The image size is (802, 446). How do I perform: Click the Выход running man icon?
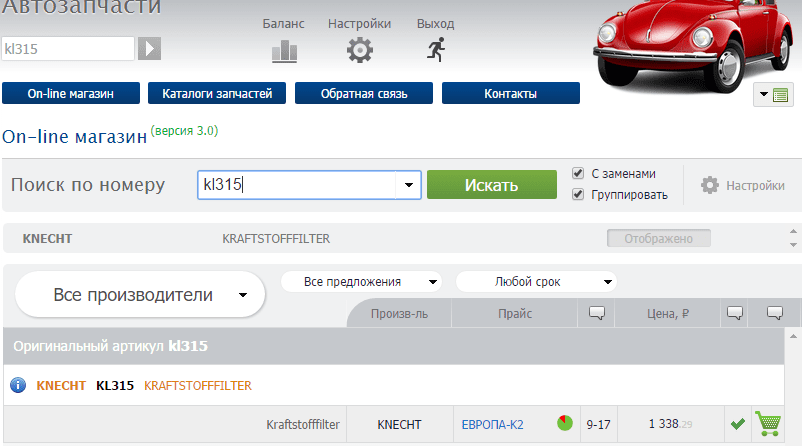click(x=435, y=49)
